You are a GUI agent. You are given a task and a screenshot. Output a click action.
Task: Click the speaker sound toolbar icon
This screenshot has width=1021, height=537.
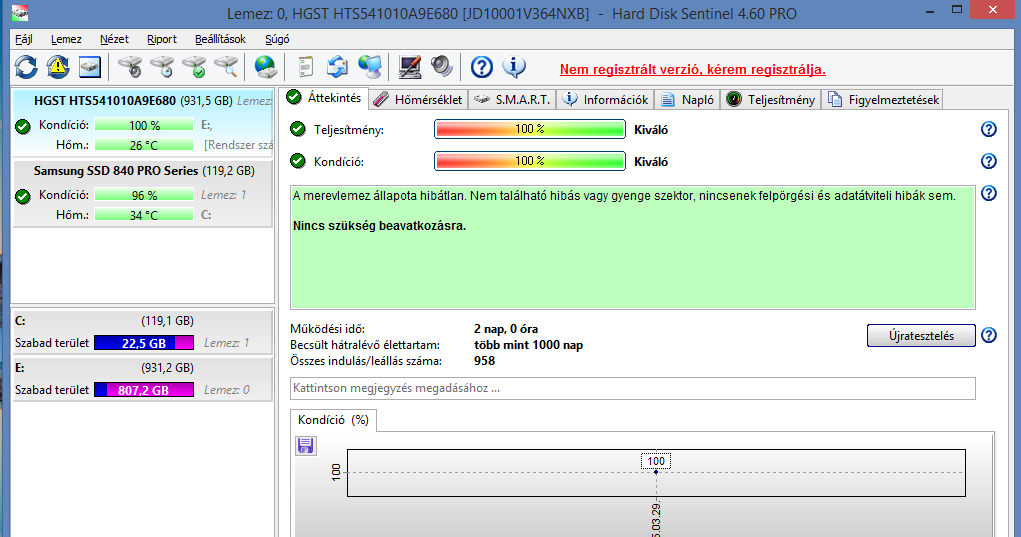(x=441, y=66)
